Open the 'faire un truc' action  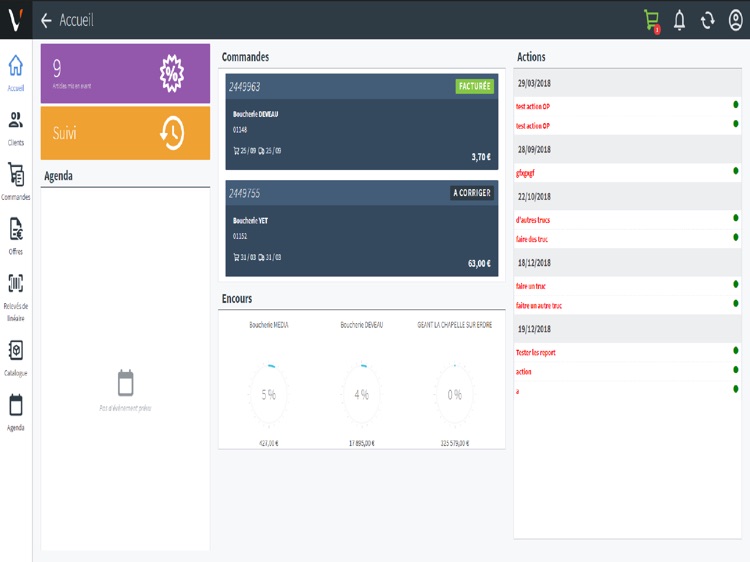(627, 286)
